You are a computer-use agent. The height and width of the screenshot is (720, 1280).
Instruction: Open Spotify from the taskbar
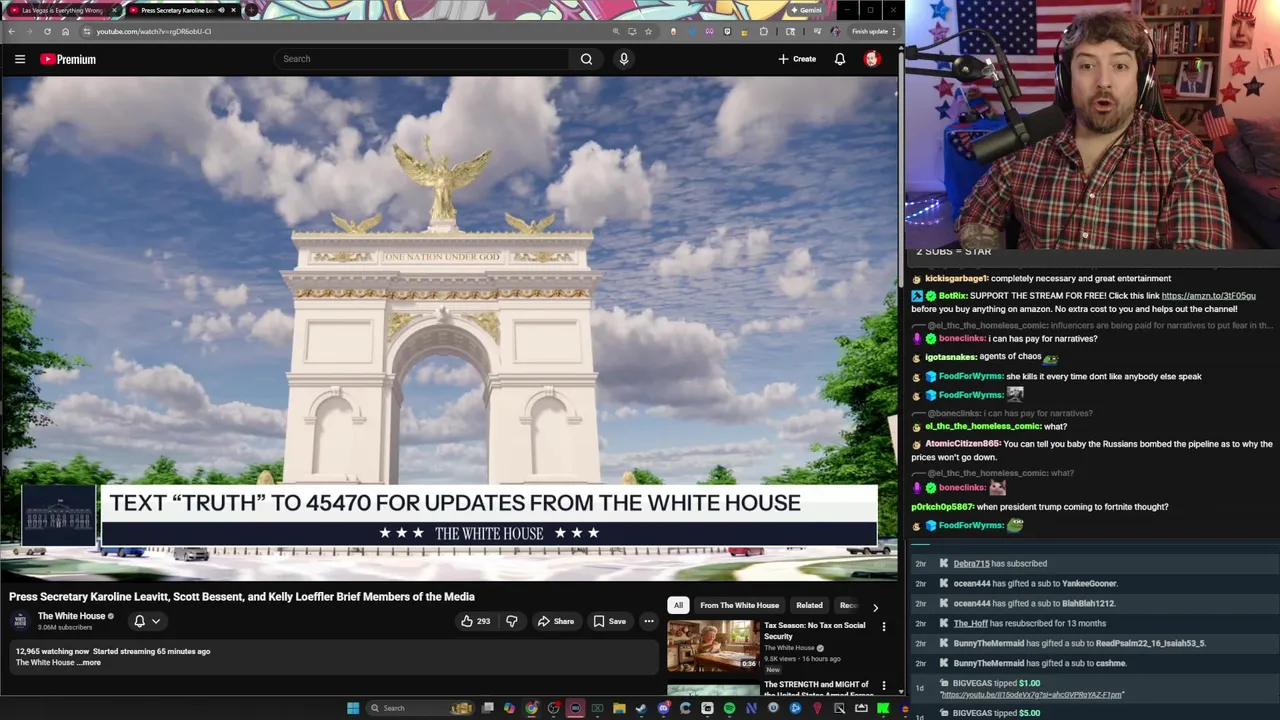[x=729, y=708]
